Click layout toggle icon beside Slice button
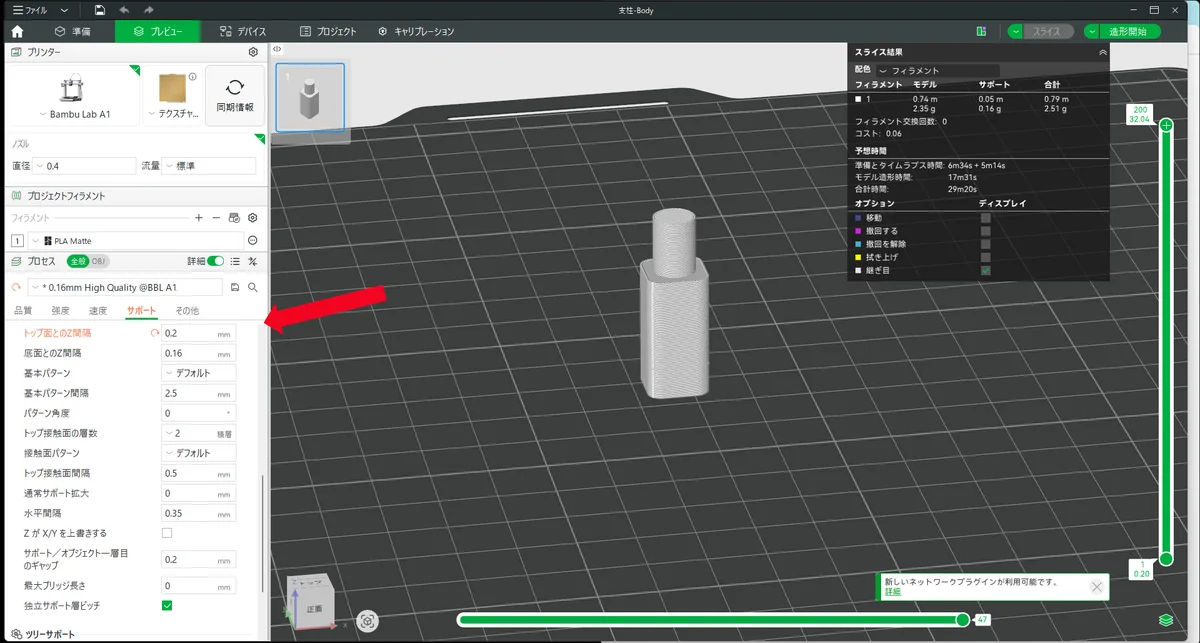 click(x=982, y=31)
